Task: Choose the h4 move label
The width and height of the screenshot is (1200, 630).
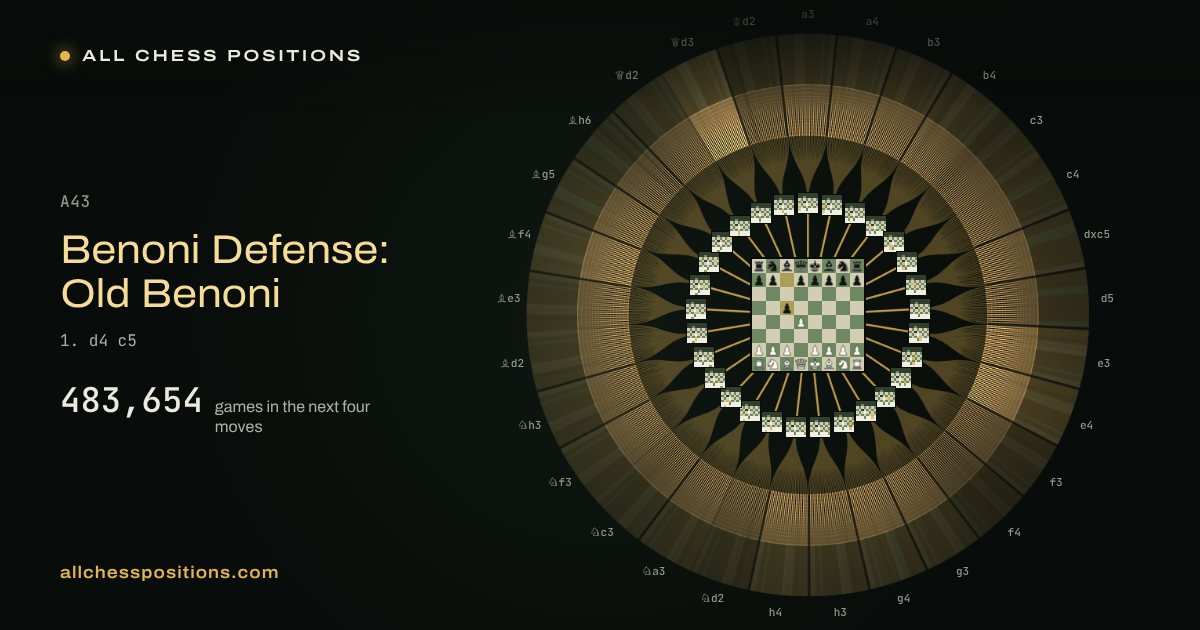Action: coord(775,612)
